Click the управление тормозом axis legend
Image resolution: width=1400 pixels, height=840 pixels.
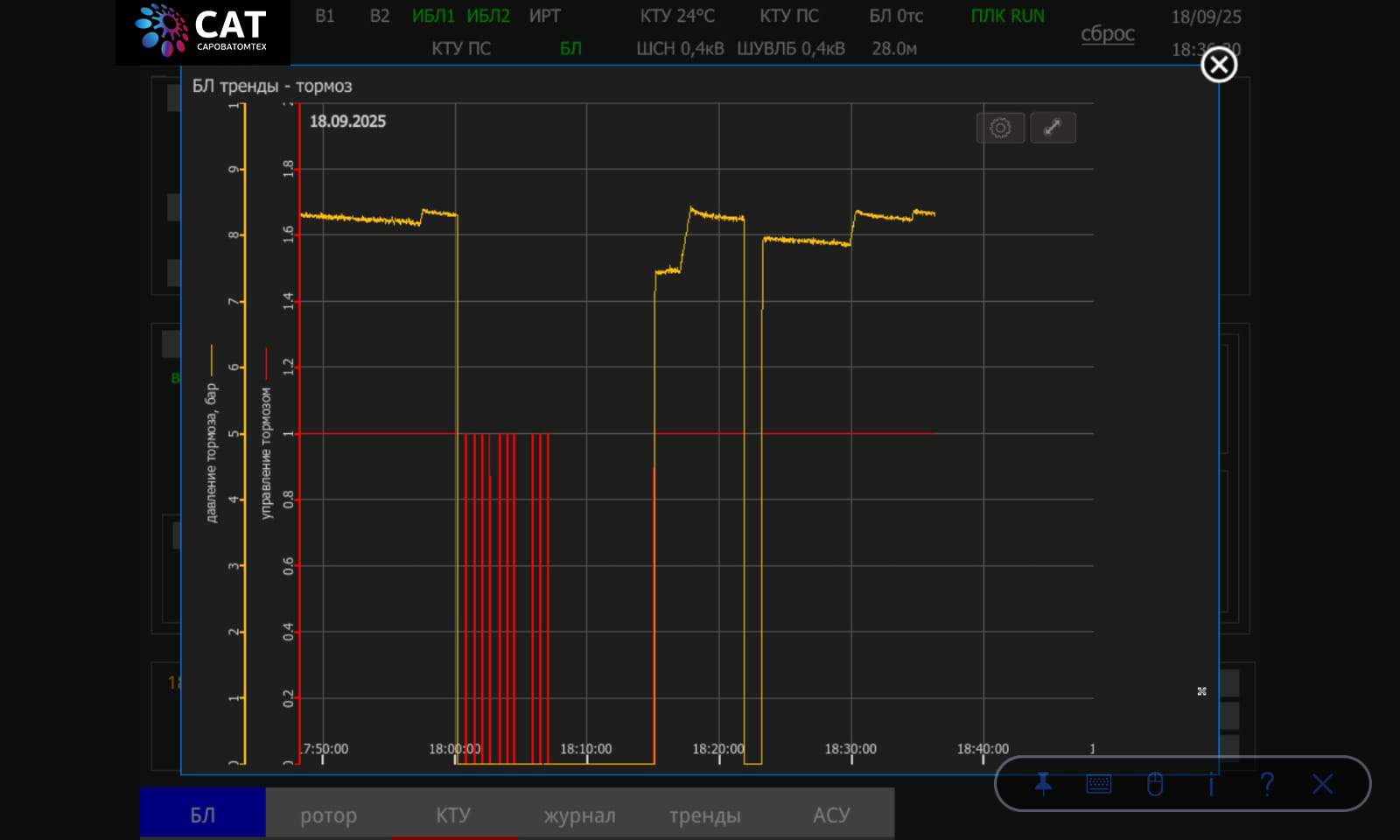[266, 454]
